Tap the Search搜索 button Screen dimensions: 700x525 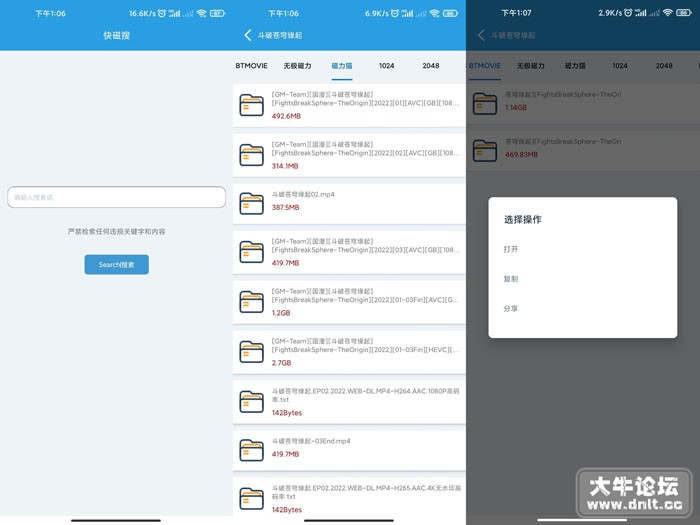(x=117, y=264)
